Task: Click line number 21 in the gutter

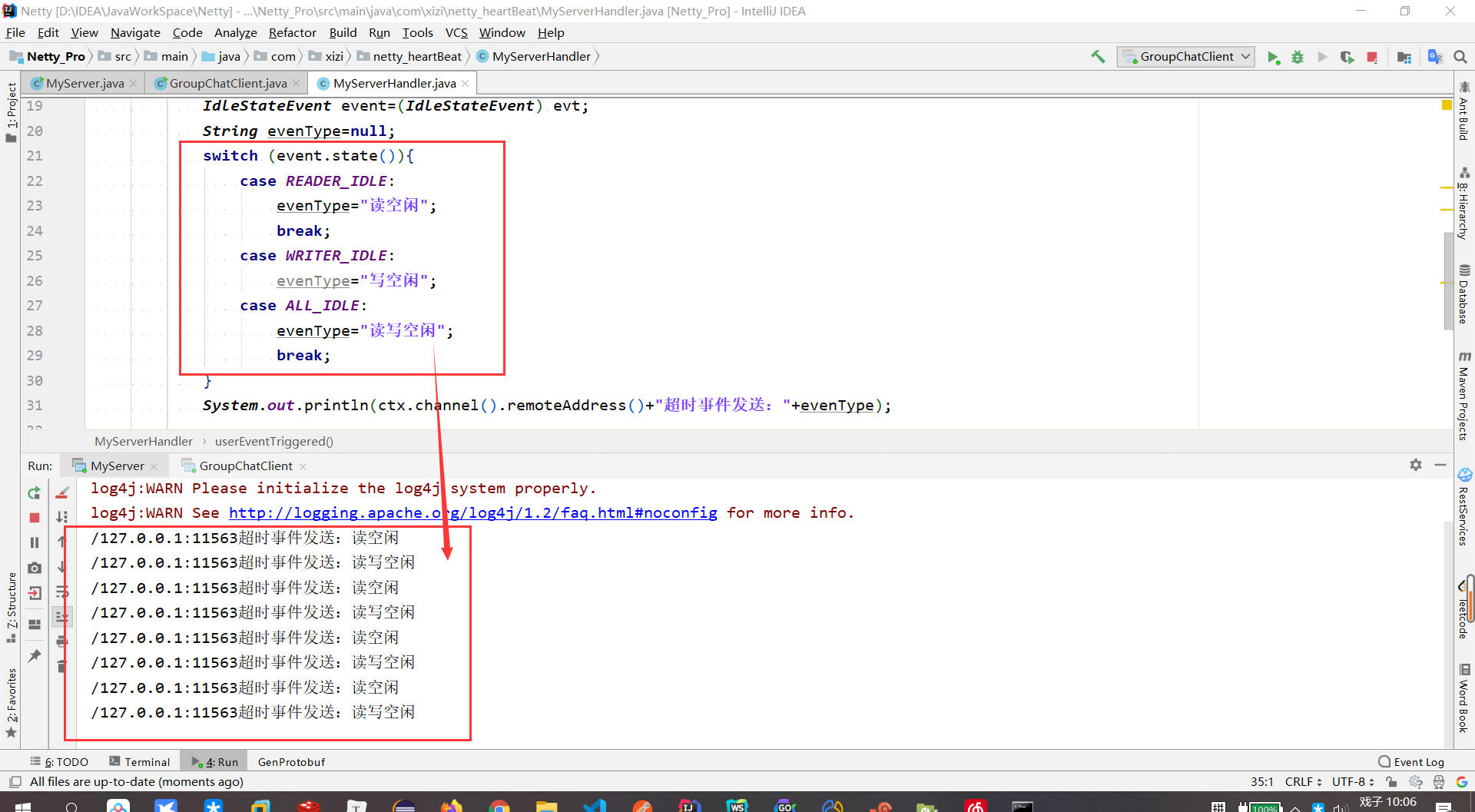Action: pos(35,156)
